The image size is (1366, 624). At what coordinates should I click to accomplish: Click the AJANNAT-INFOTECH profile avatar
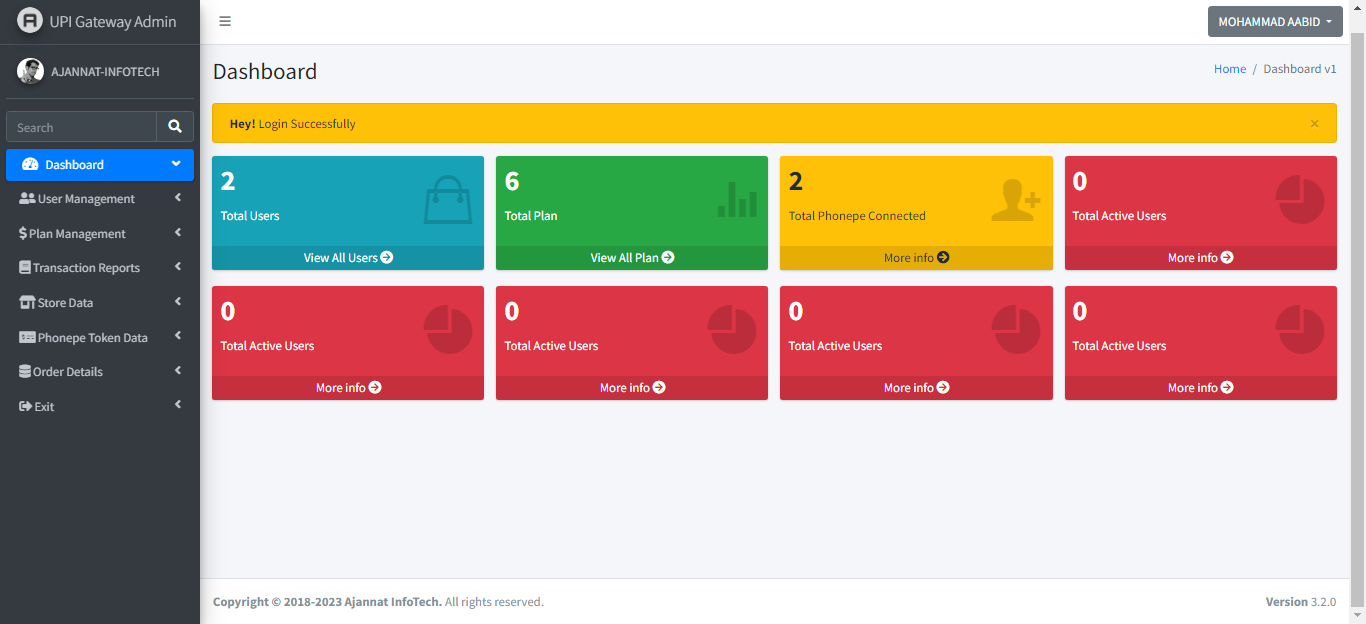[x=30, y=71]
